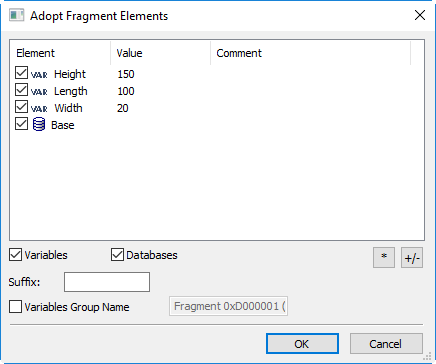Disable the Databases filter checkbox
This screenshot has height=364, width=436.
pos(117,255)
